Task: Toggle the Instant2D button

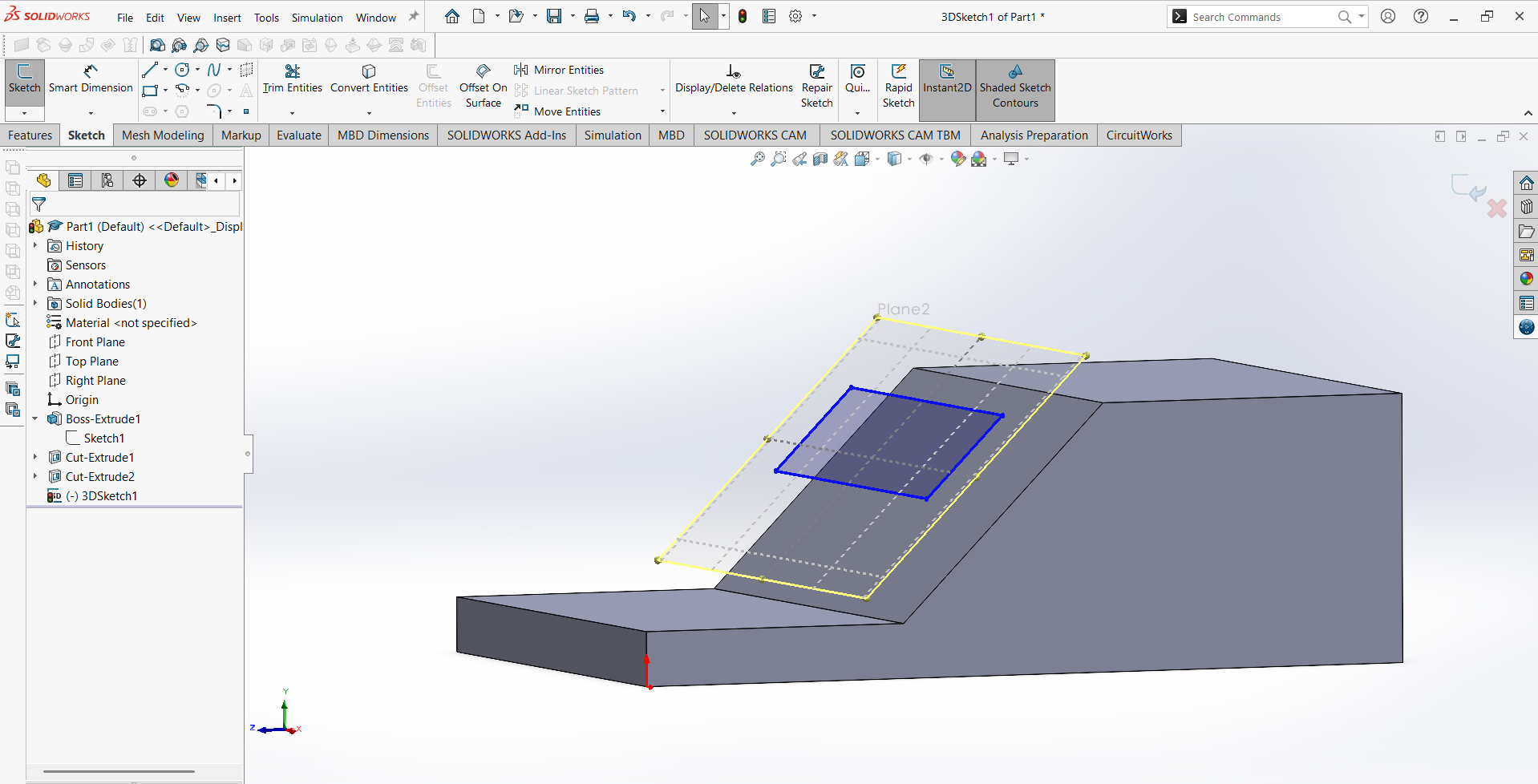Action: [x=947, y=90]
